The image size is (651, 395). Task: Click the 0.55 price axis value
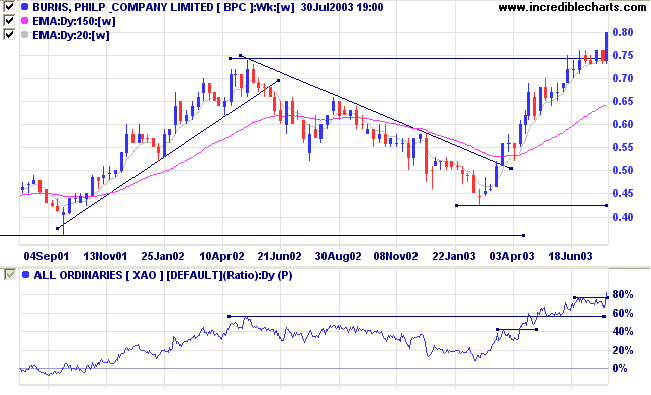[x=623, y=147]
